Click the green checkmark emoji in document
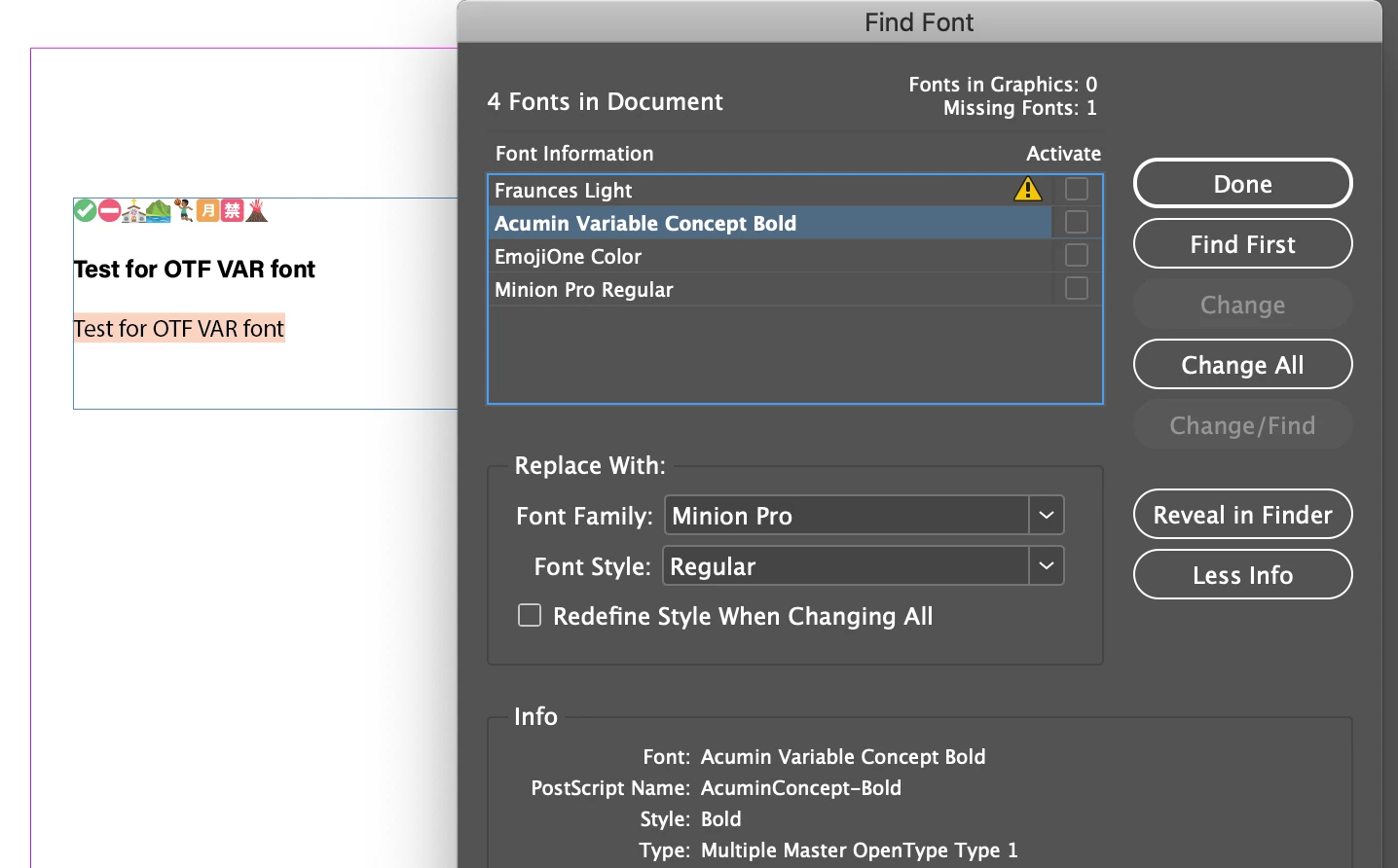 pos(86,210)
